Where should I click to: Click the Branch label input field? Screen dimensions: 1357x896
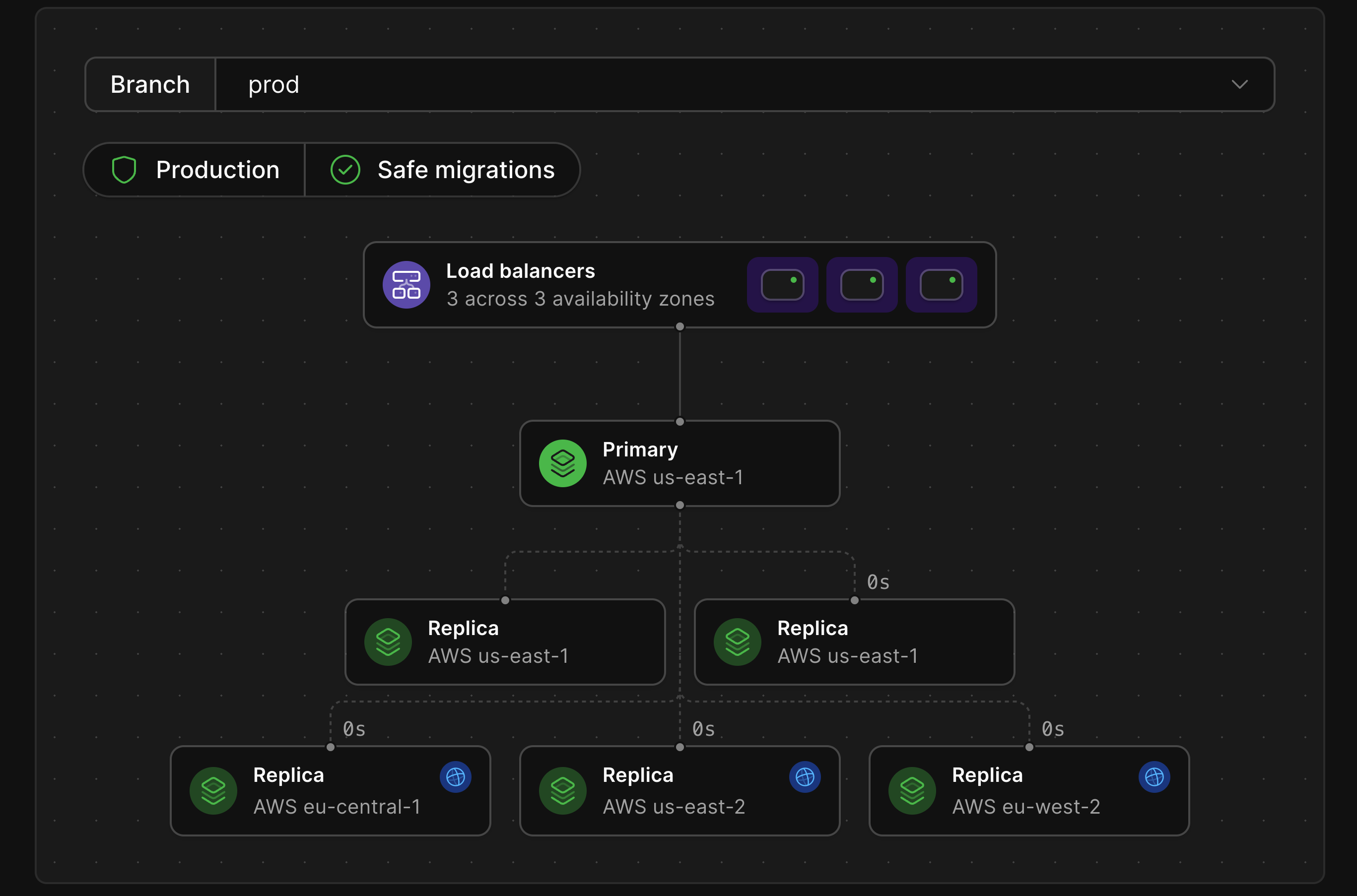[149, 83]
